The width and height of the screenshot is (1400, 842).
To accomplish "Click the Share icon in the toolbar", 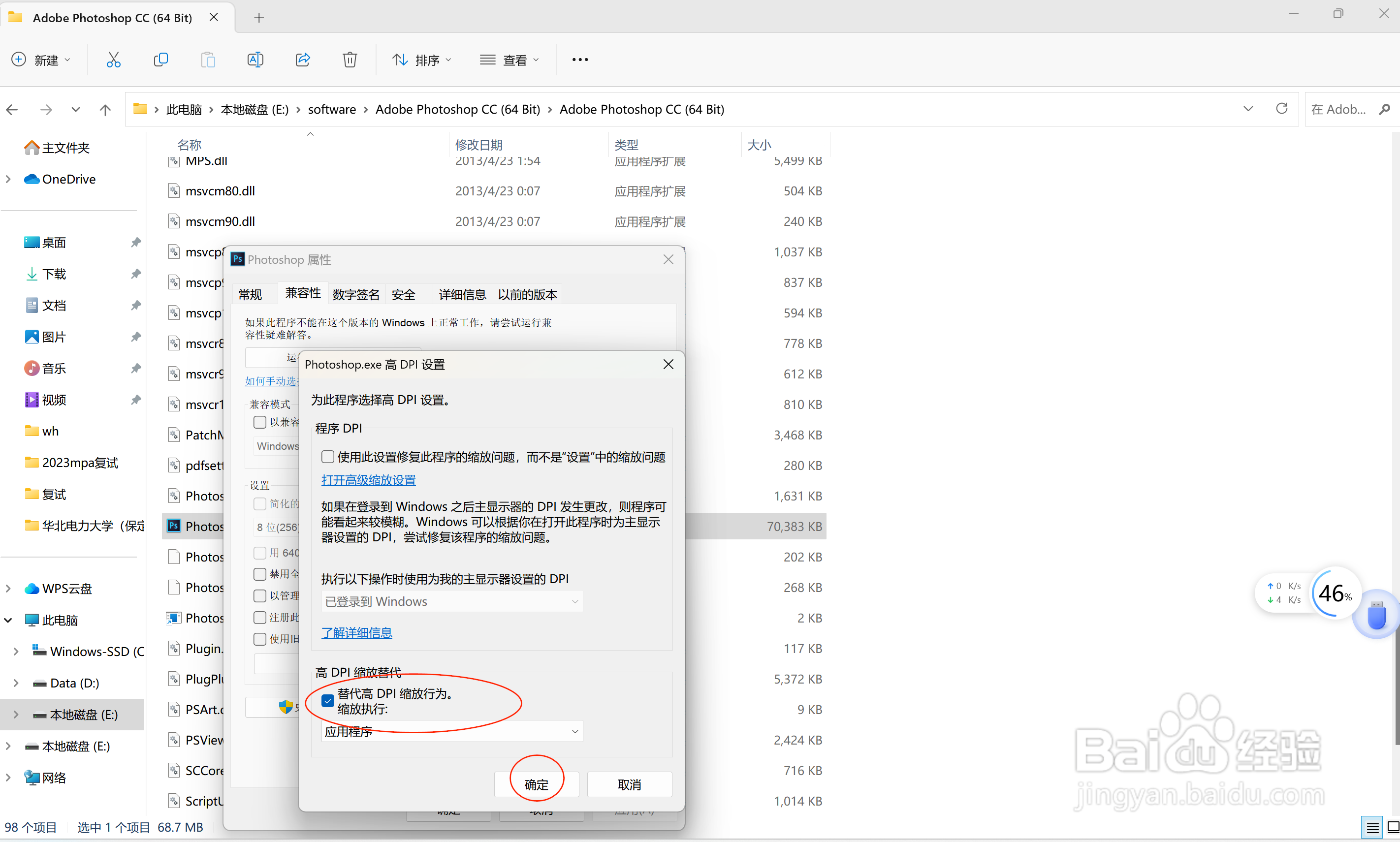I will tap(302, 60).
